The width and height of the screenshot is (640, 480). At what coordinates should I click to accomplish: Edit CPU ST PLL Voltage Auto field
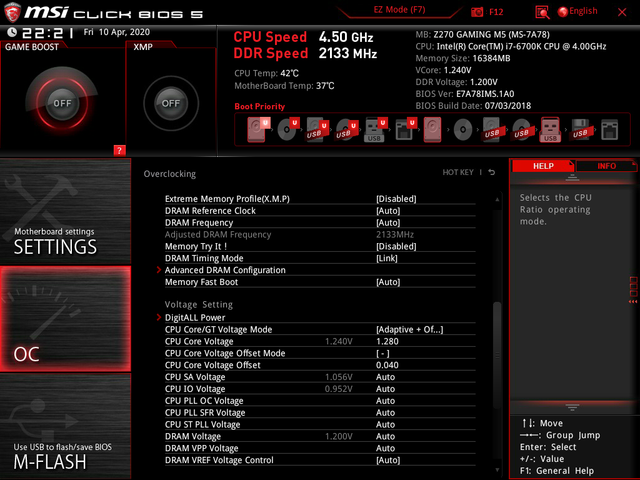385,424
